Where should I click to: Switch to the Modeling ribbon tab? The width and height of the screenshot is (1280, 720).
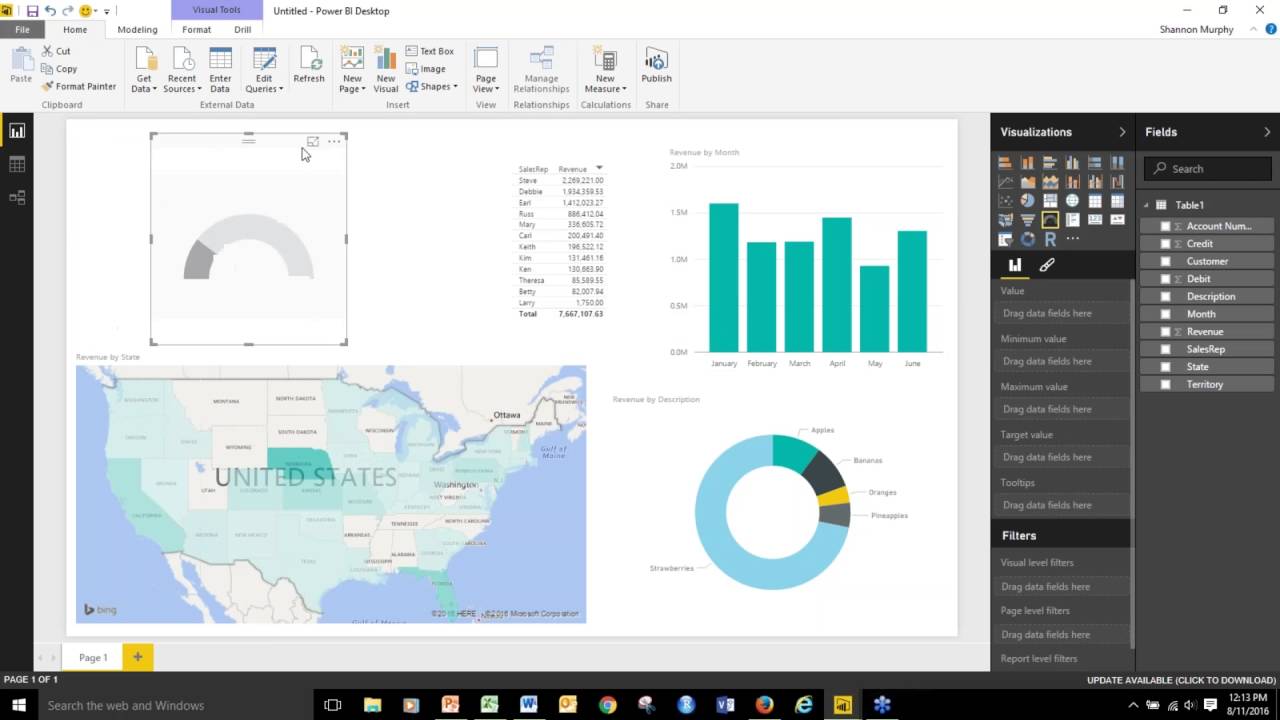(x=137, y=30)
